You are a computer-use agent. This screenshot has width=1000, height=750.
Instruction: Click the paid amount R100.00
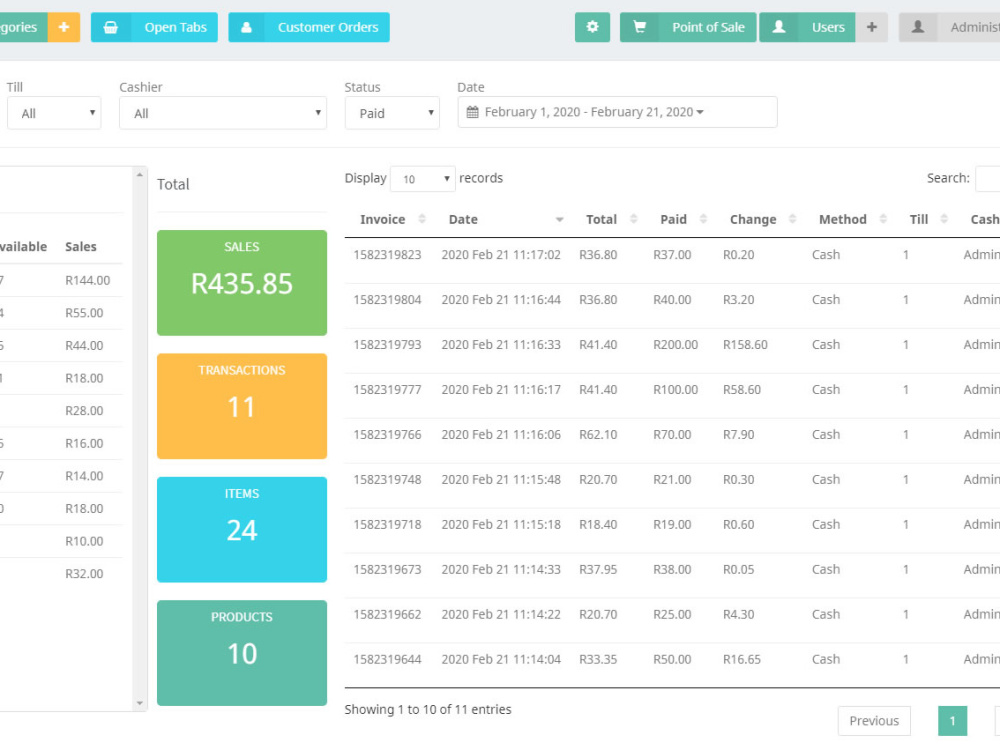675,390
